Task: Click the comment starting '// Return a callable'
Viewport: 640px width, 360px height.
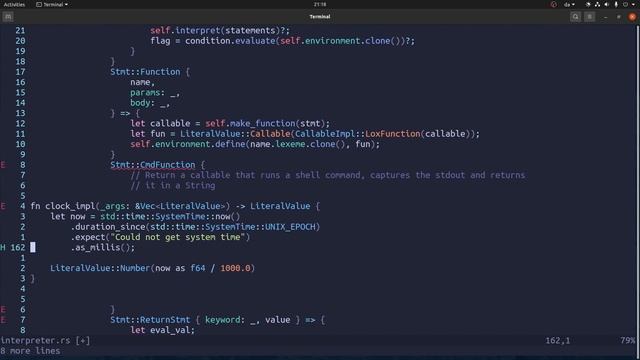Action: click(328, 175)
